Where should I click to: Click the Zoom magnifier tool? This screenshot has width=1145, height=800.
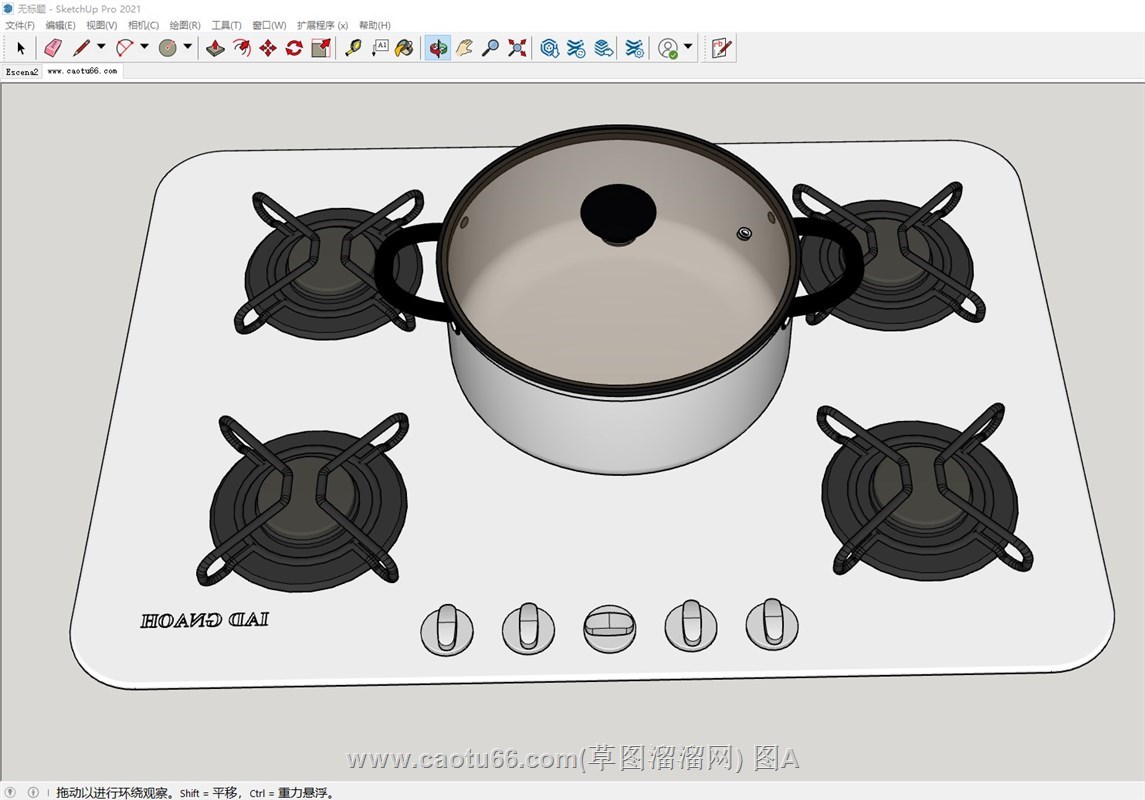tap(490, 48)
